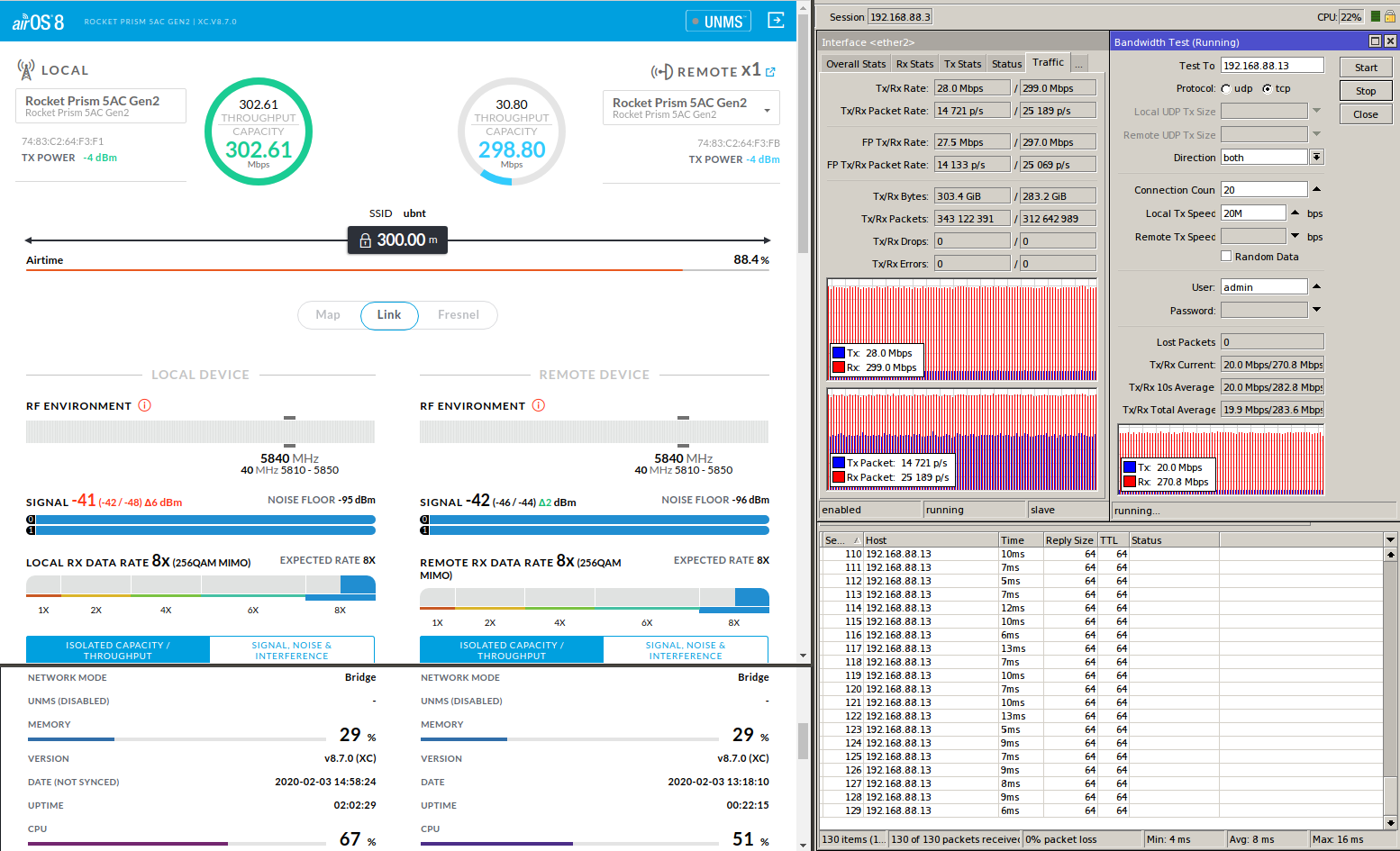
Task: Click the airOS 8 logo
Action: click(38, 22)
